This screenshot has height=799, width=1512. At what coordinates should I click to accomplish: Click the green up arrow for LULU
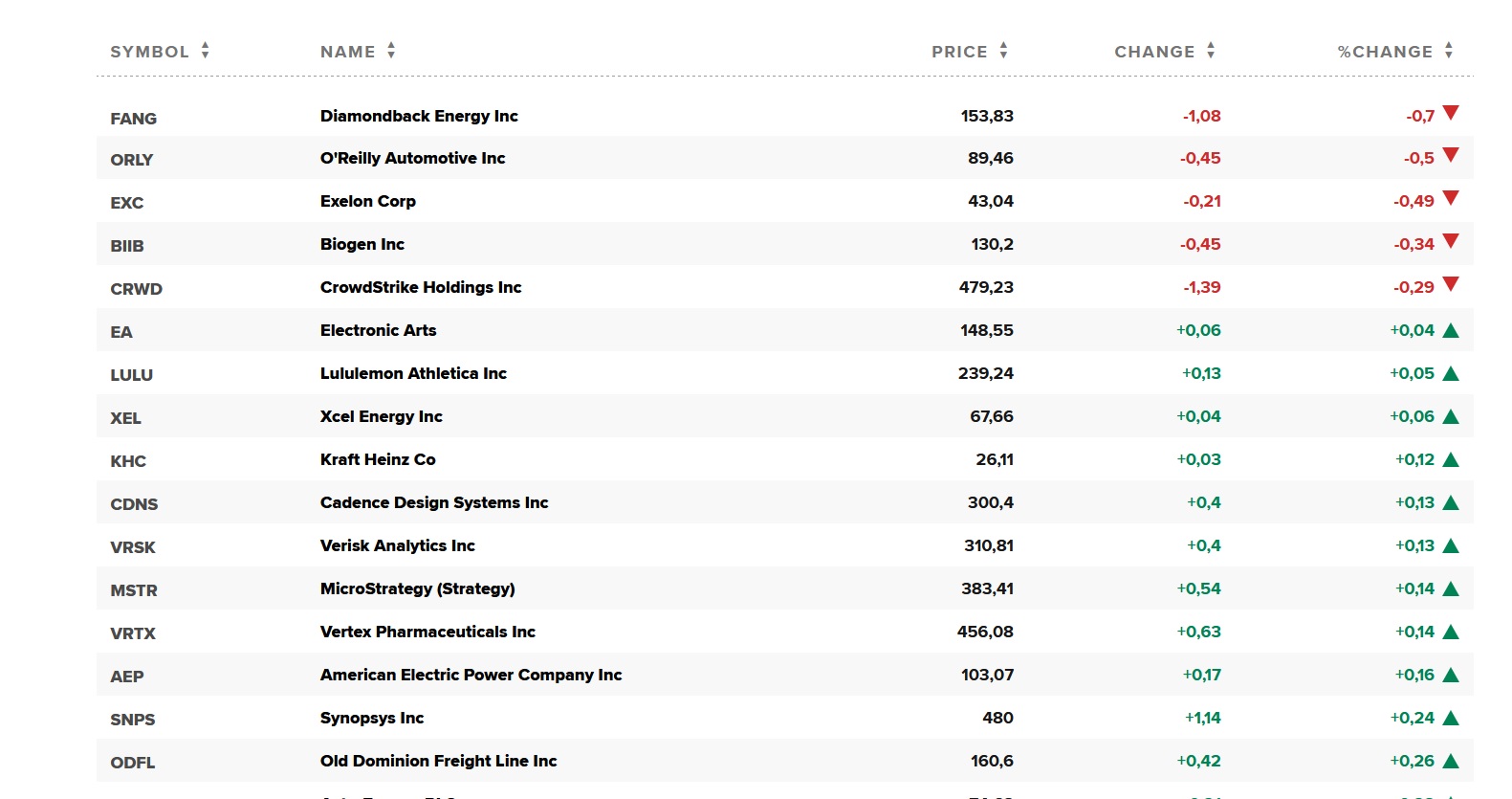tap(1451, 374)
